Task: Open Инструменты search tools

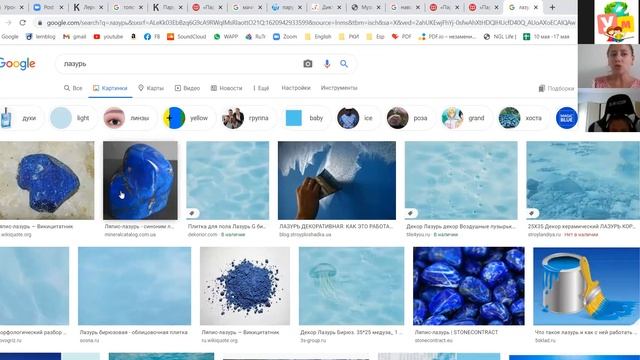Action: tap(339, 88)
